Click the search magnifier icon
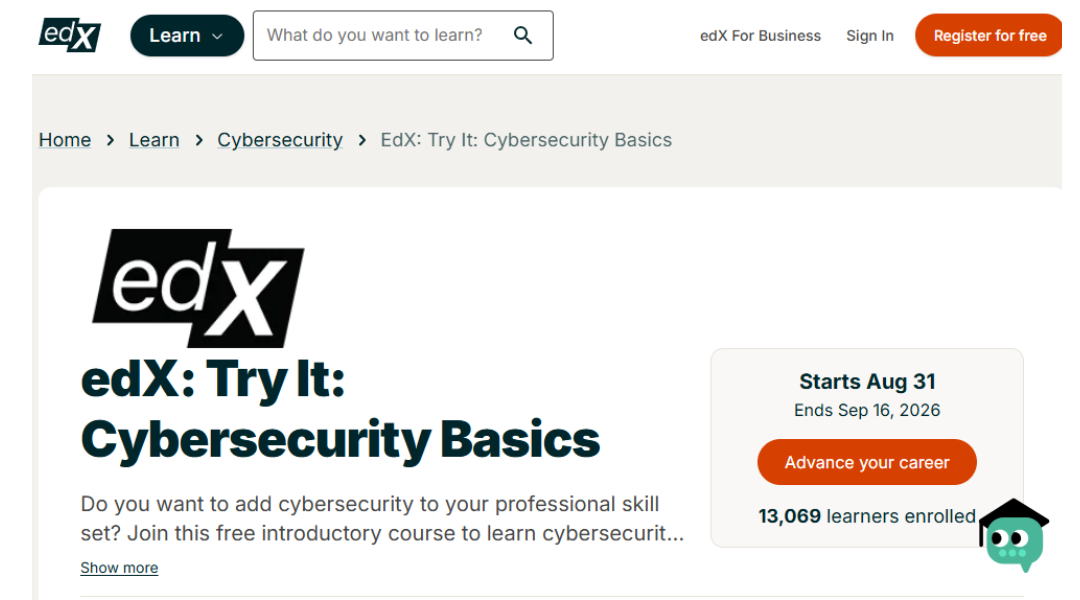1080x600 pixels. pos(523,35)
